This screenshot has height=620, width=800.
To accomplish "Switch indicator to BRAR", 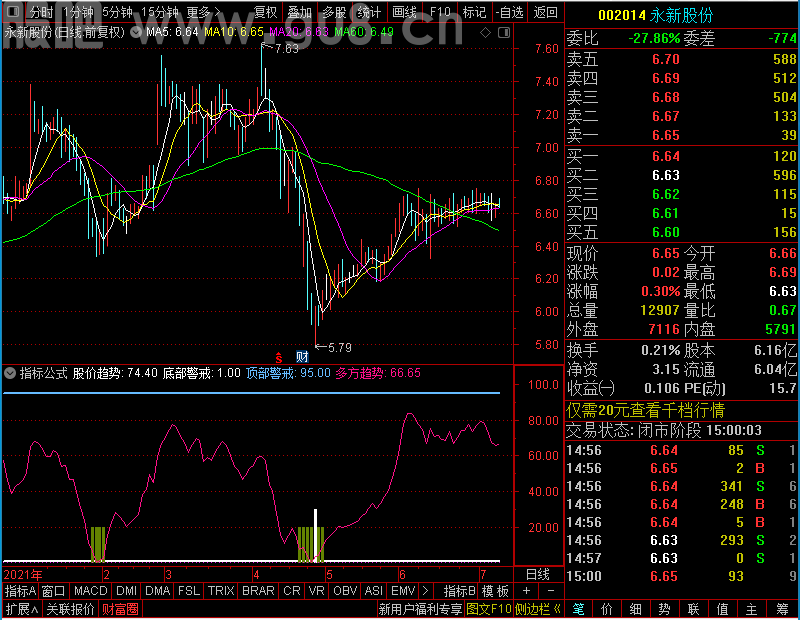I will [x=258, y=591].
